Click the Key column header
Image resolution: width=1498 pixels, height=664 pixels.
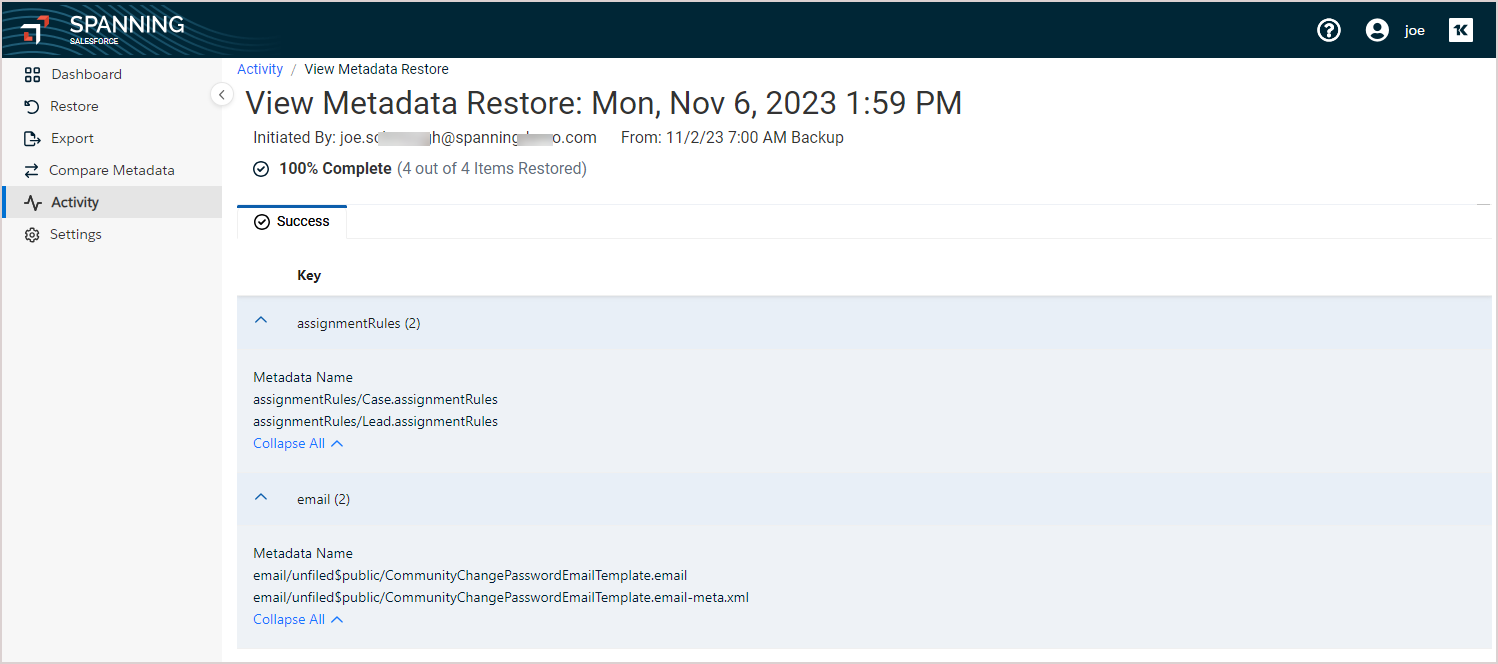coord(309,275)
